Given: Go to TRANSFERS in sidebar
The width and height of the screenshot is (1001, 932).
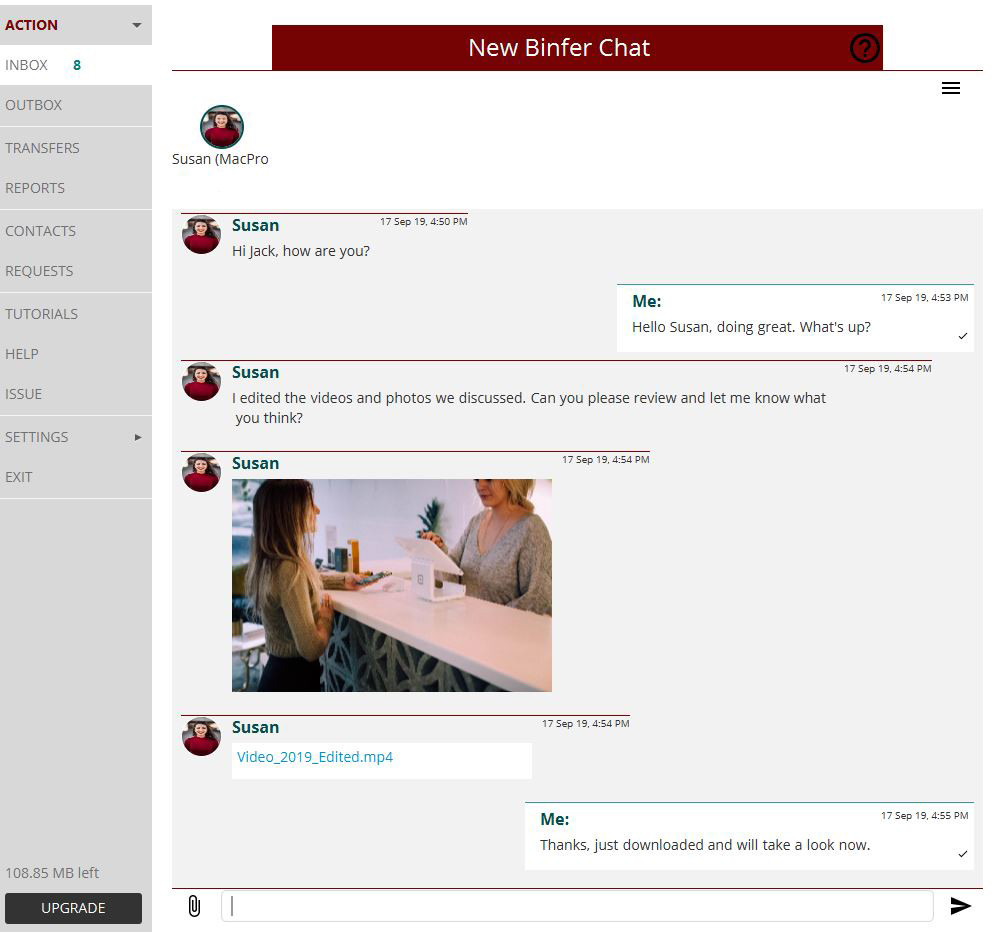Looking at the screenshot, I should click(x=76, y=148).
